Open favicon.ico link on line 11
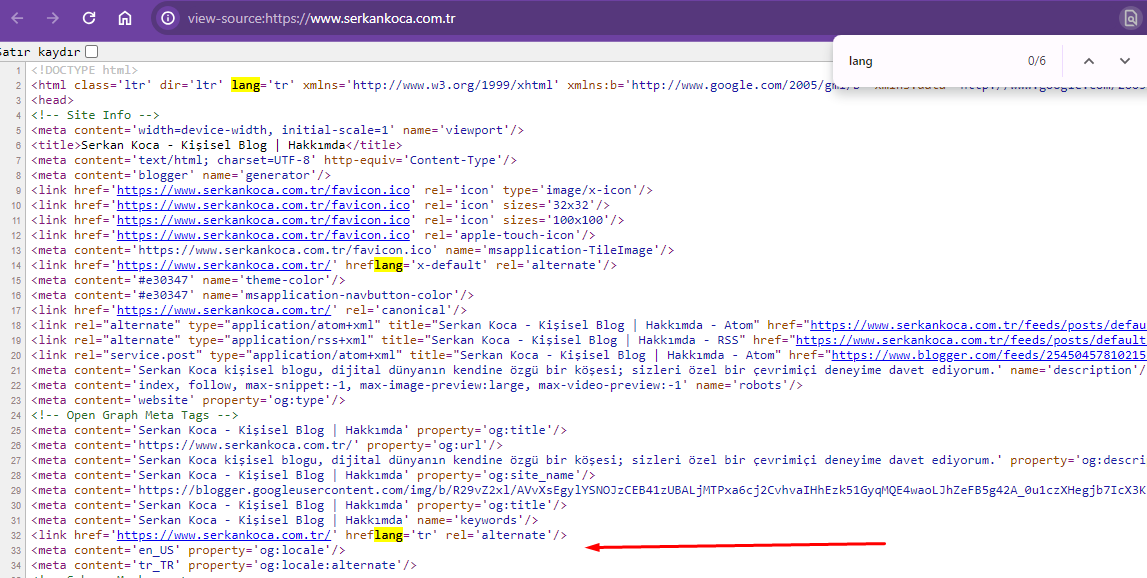Viewport: 1147px width, 578px height. tap(263, 220)
